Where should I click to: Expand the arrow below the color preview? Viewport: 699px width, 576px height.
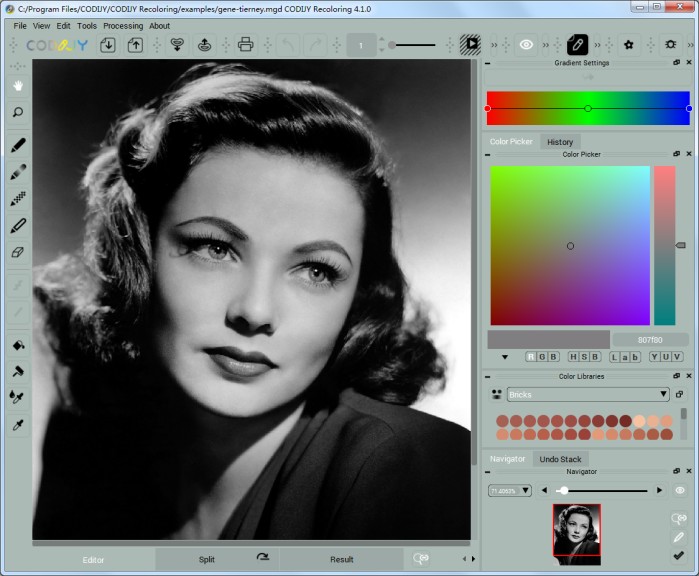point(505,357)
